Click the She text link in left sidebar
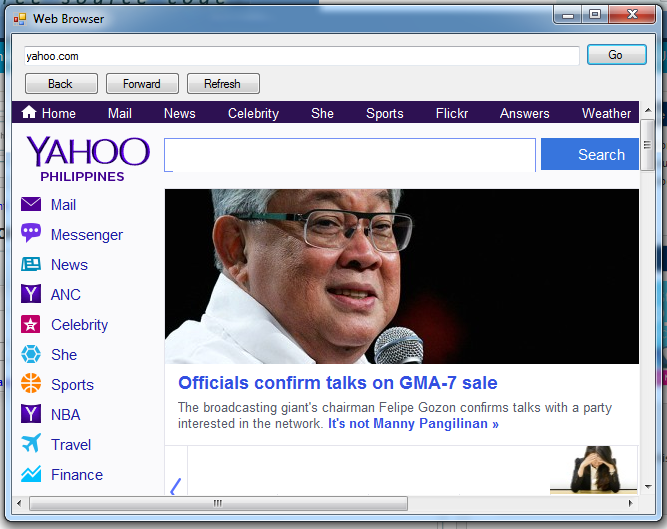Screen dimensions: 667x529 [x=64, y=355]
